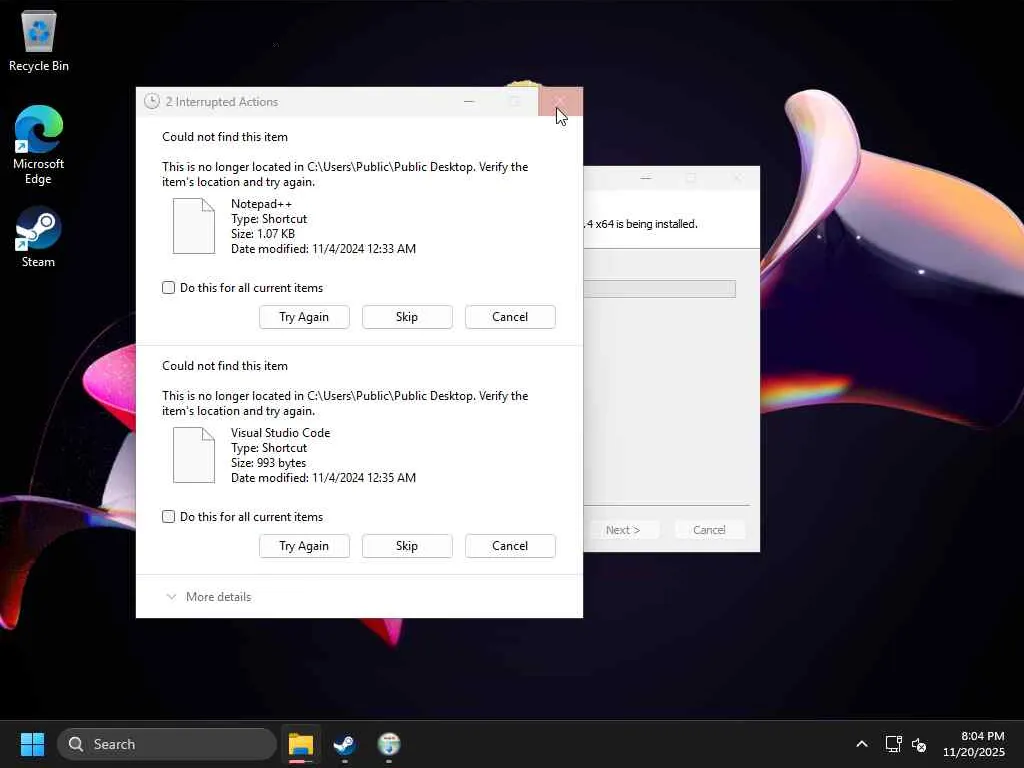Open the Recycle Bin desktop icon

(39, 40)
